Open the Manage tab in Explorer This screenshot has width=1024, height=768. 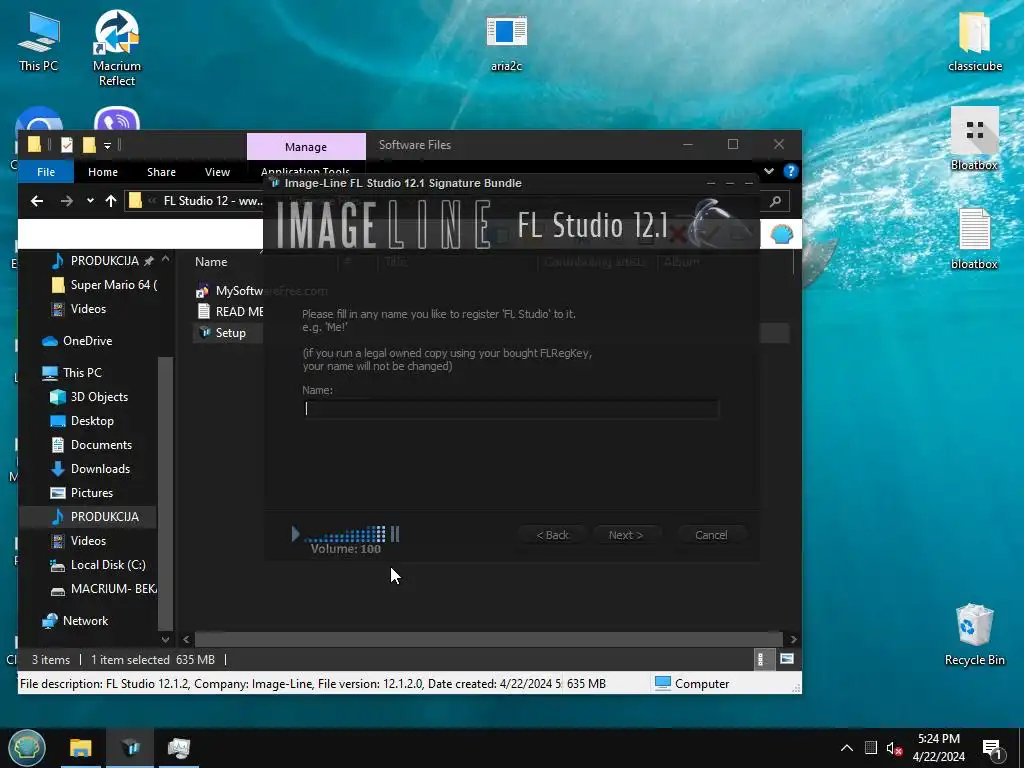306,147
